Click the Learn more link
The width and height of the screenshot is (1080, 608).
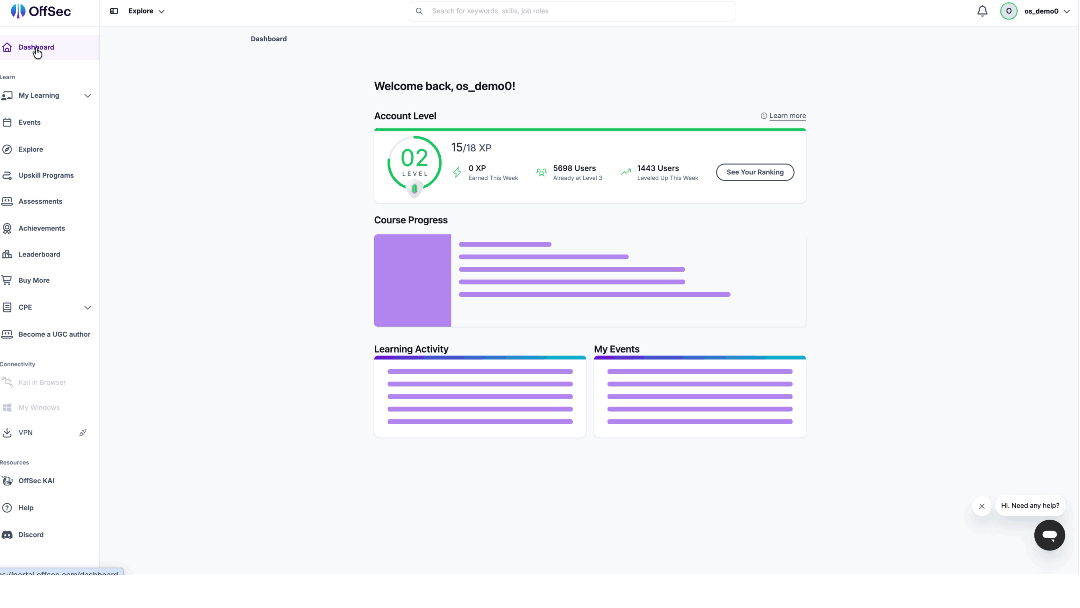tap(787, 116)
